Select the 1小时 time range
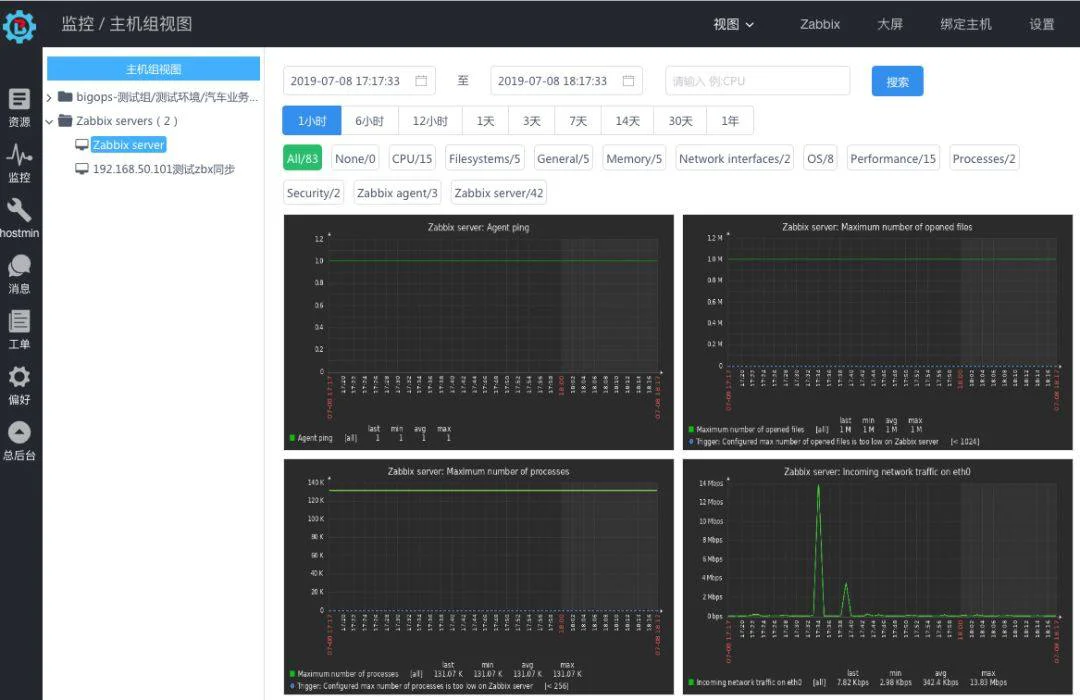This screenshot has width=1080, height=700. (x=312, y=121)
